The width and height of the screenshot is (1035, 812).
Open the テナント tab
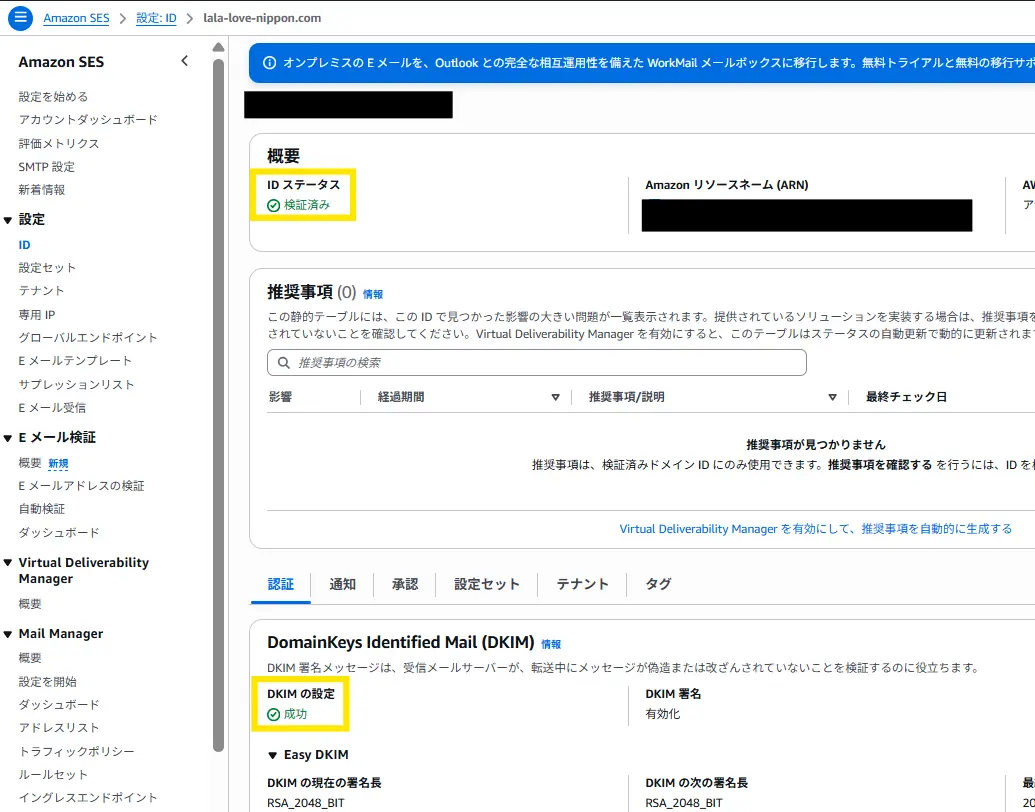[x=582, y=584]
